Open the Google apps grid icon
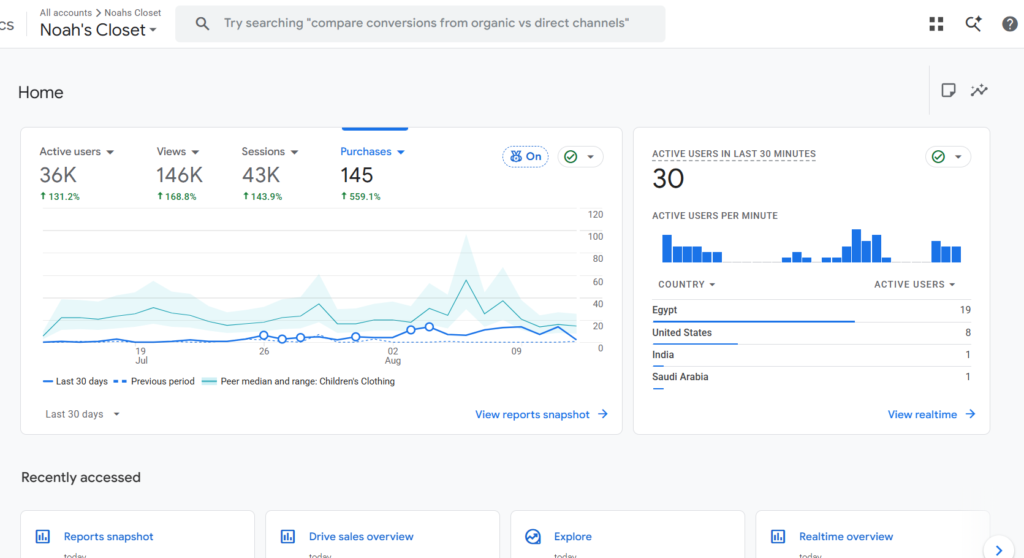This screenshot has height=558, width=1024. pyautogui.click(x=936, y=24)
